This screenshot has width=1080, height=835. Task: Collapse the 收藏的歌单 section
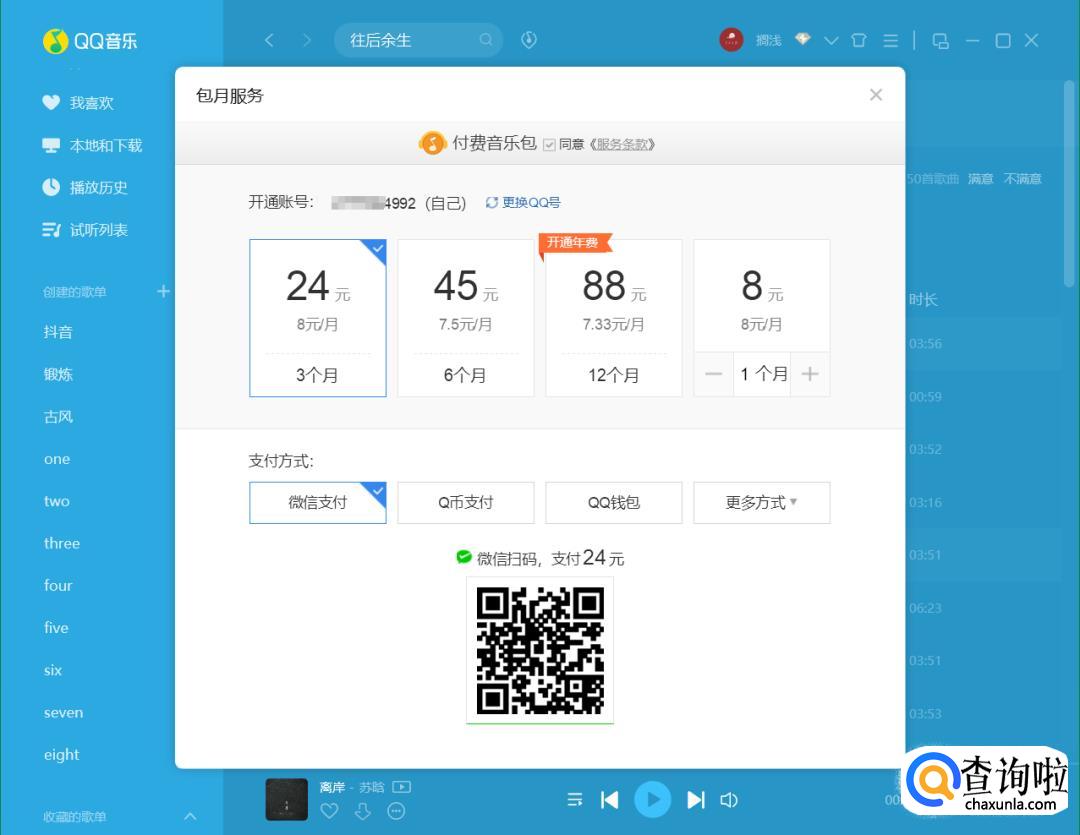tap(190, 816)
